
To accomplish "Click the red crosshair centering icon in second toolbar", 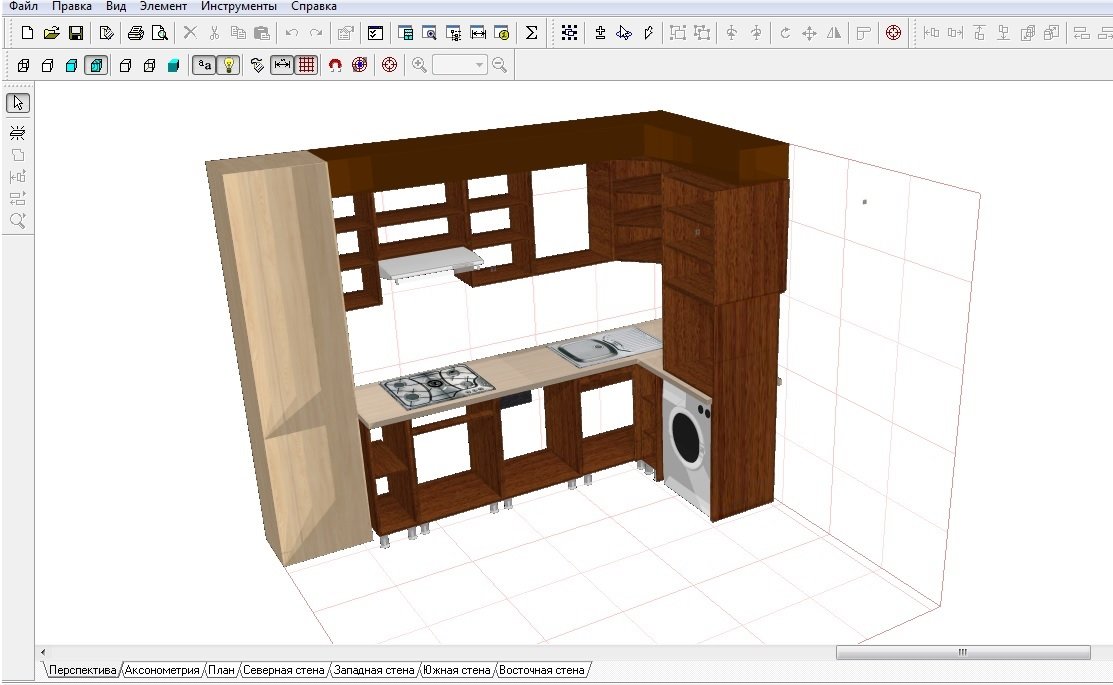I will (x=389, y=65).
